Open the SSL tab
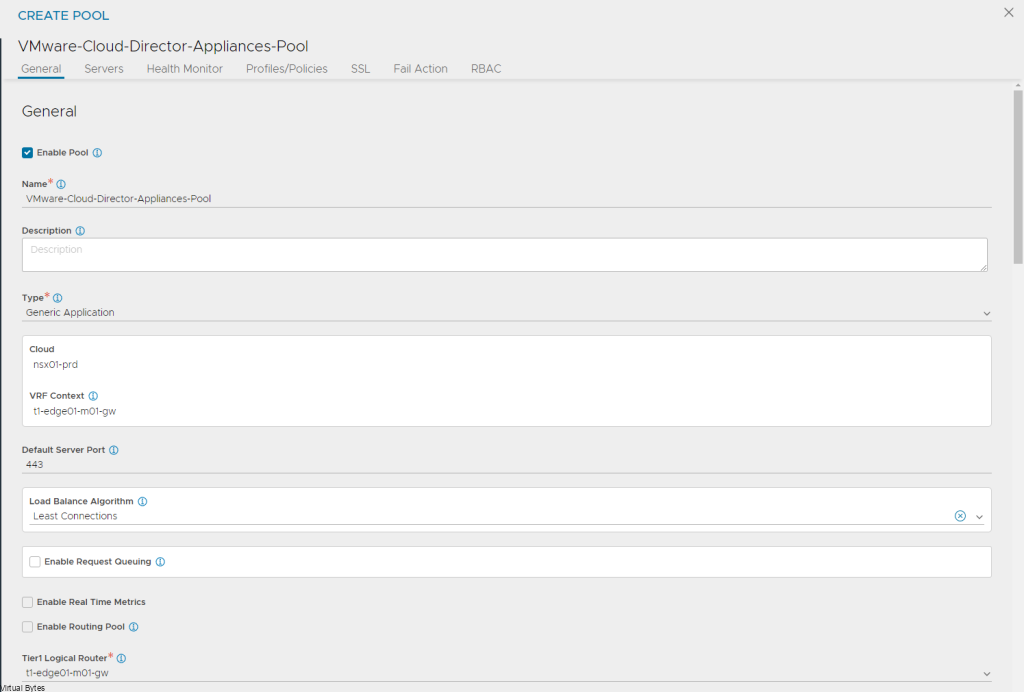This screenshot has width=1024, height=692. click(360, 69)
